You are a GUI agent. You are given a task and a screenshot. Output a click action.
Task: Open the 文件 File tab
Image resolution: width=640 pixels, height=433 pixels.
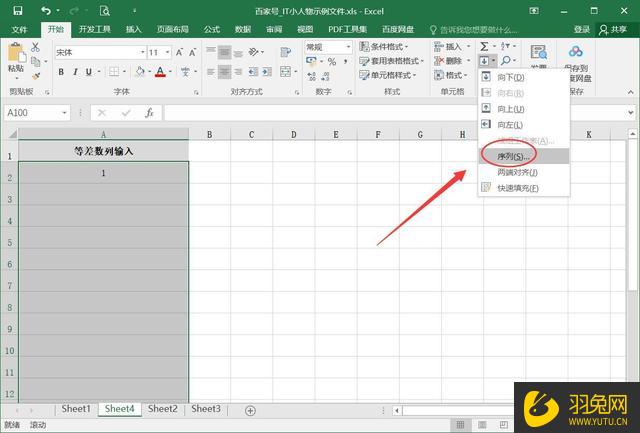click(19, 29)
